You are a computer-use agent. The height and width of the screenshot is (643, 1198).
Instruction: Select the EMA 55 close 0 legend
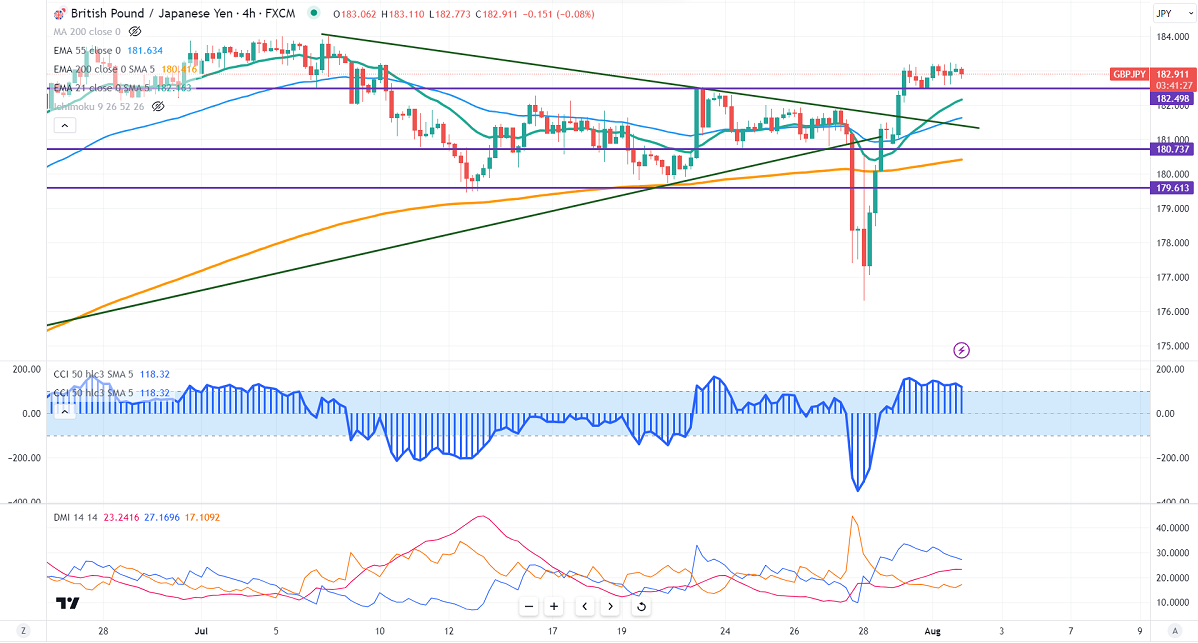click(87, 50)
